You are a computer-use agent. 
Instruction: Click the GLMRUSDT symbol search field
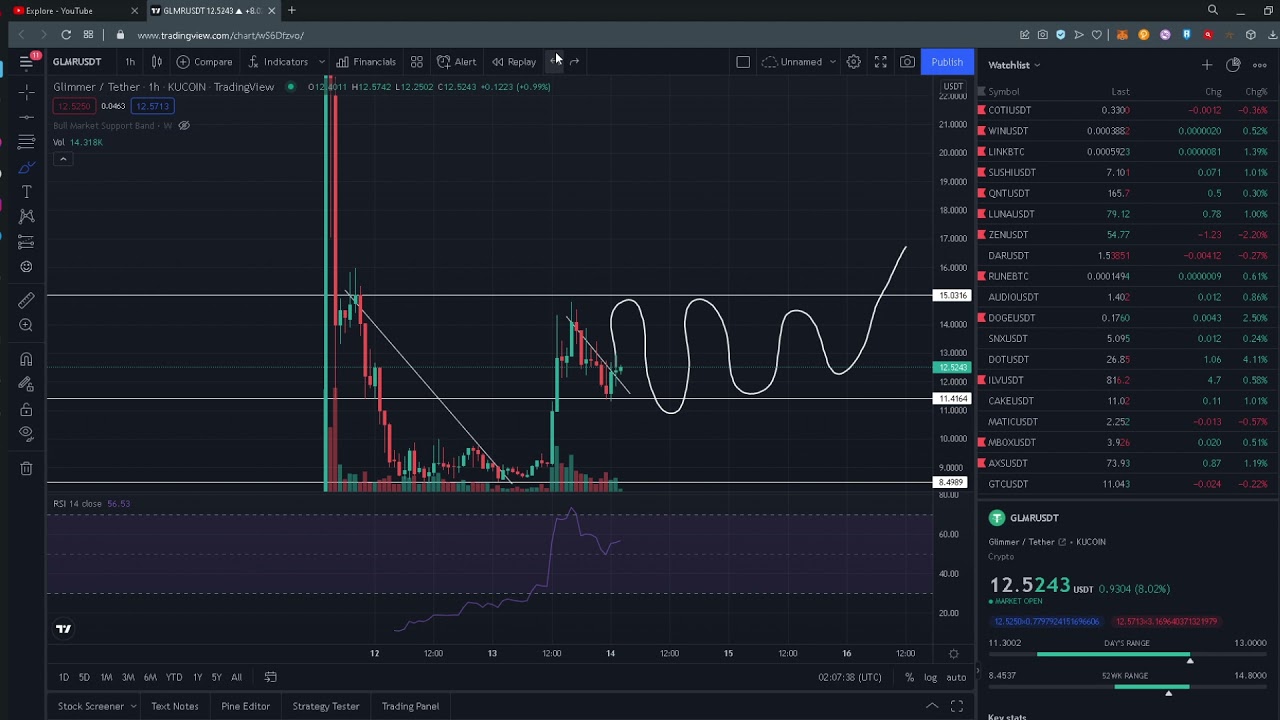77,62
